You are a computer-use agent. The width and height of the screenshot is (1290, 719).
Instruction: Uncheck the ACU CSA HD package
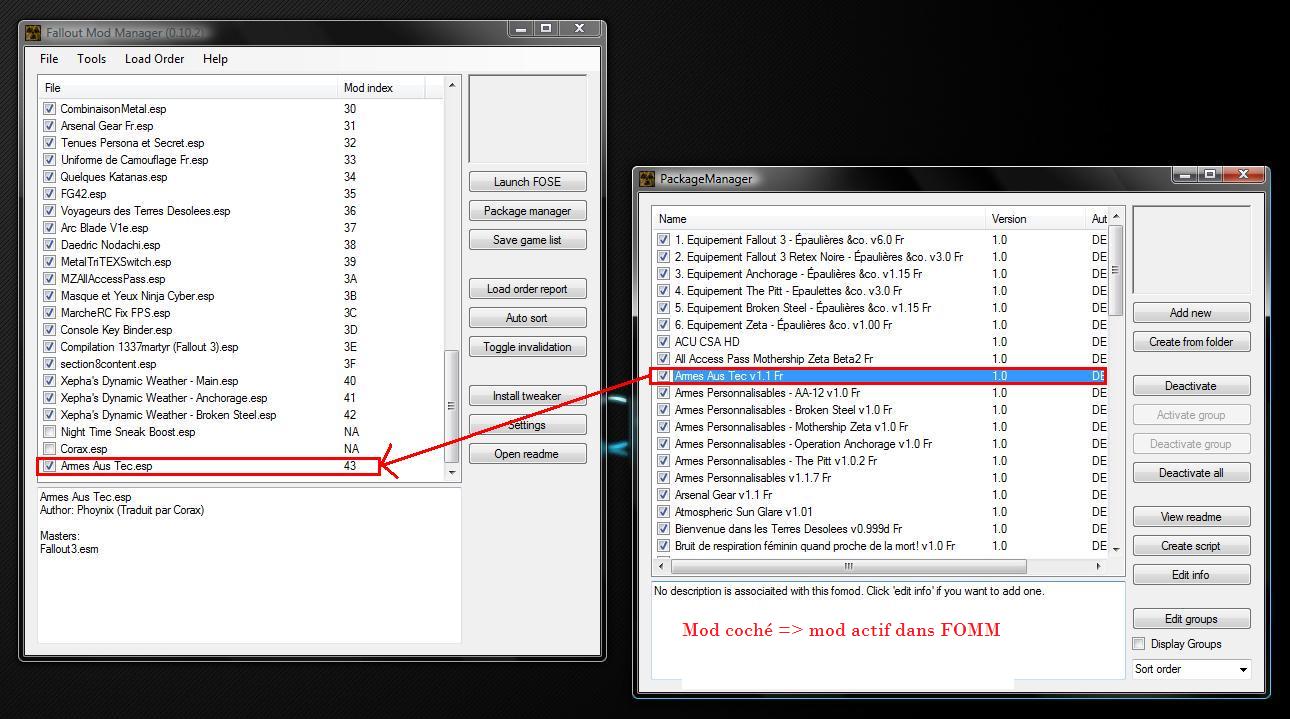coord(663,342)
